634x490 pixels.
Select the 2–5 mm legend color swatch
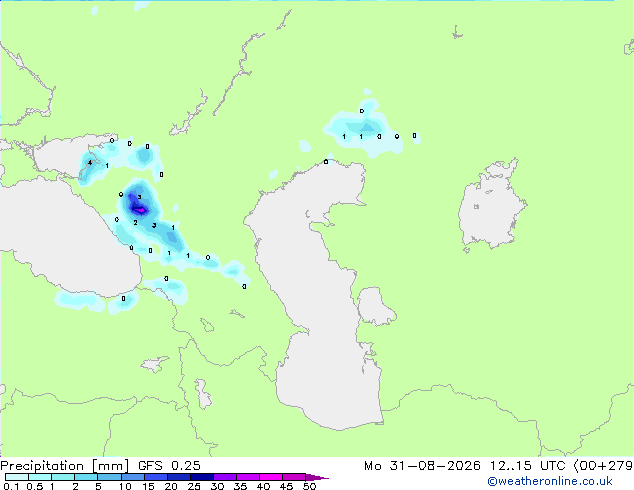click(x=86, y=477)
